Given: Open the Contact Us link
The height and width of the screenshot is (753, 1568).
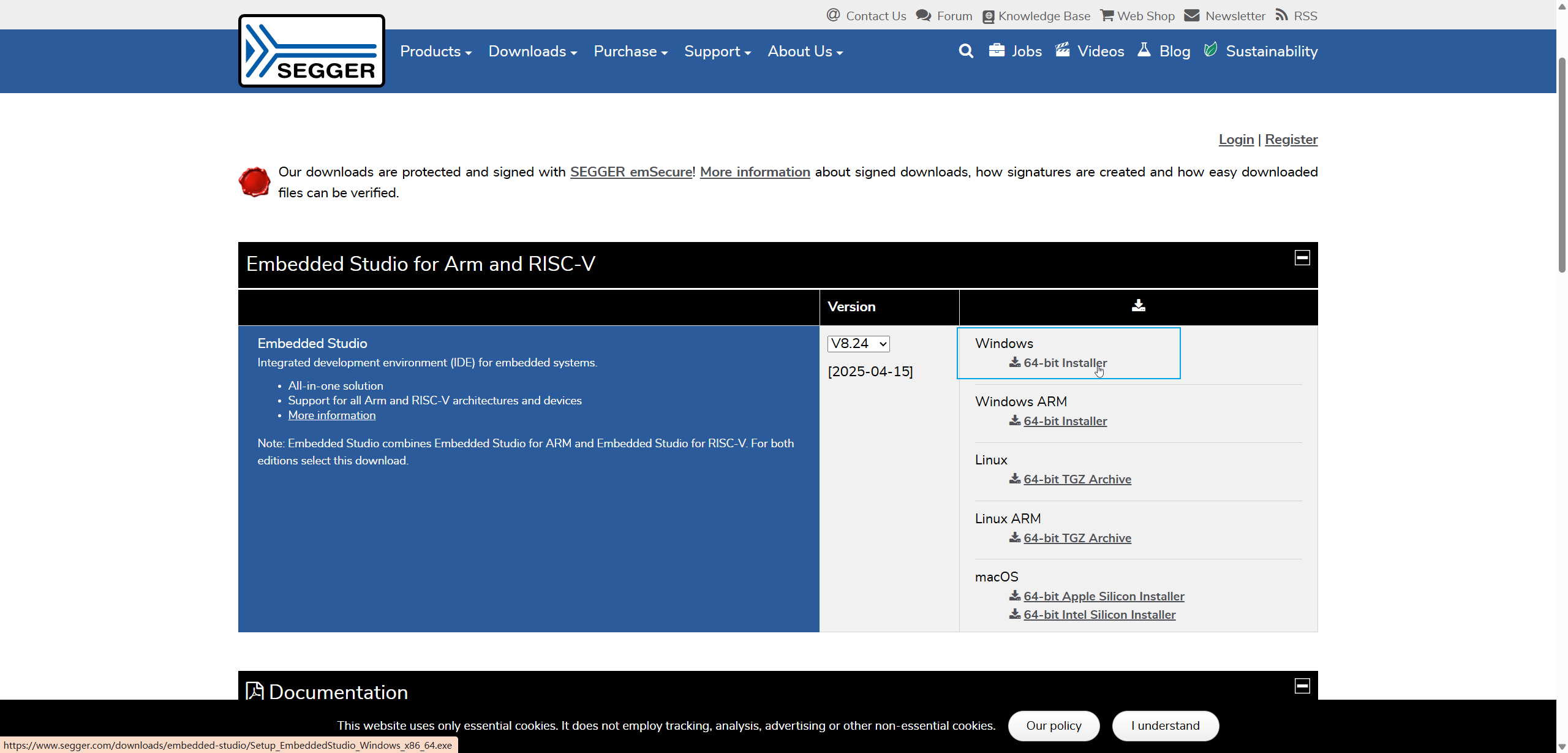Looking at the screenshot, I should click(x=876, y=16).
